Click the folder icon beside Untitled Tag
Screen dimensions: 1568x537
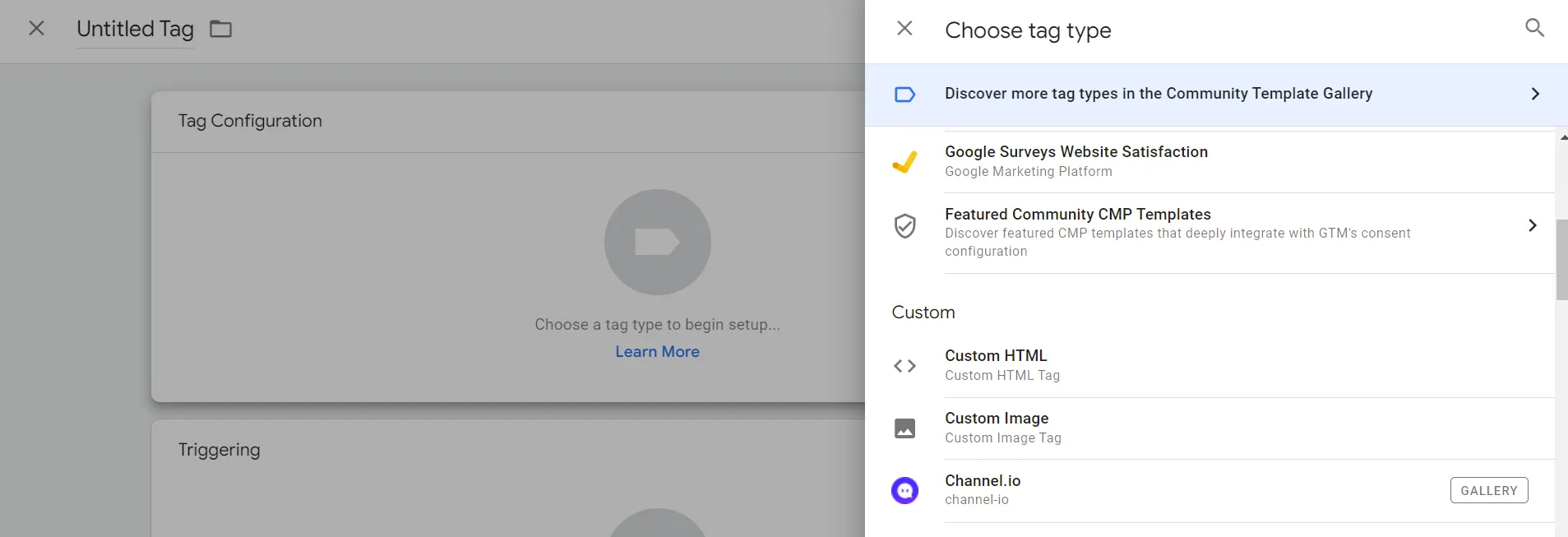(x=220, y=30)
